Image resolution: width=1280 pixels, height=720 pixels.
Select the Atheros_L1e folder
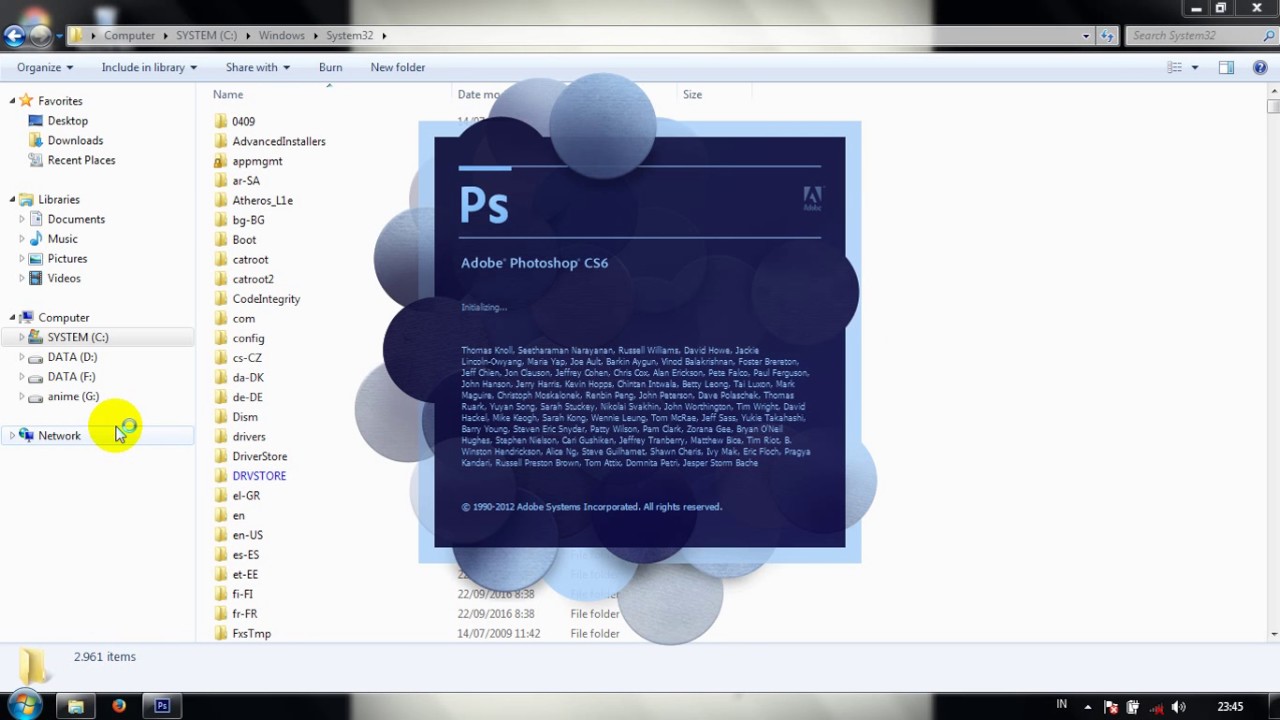pyautogui.click(x=263, y=200)
